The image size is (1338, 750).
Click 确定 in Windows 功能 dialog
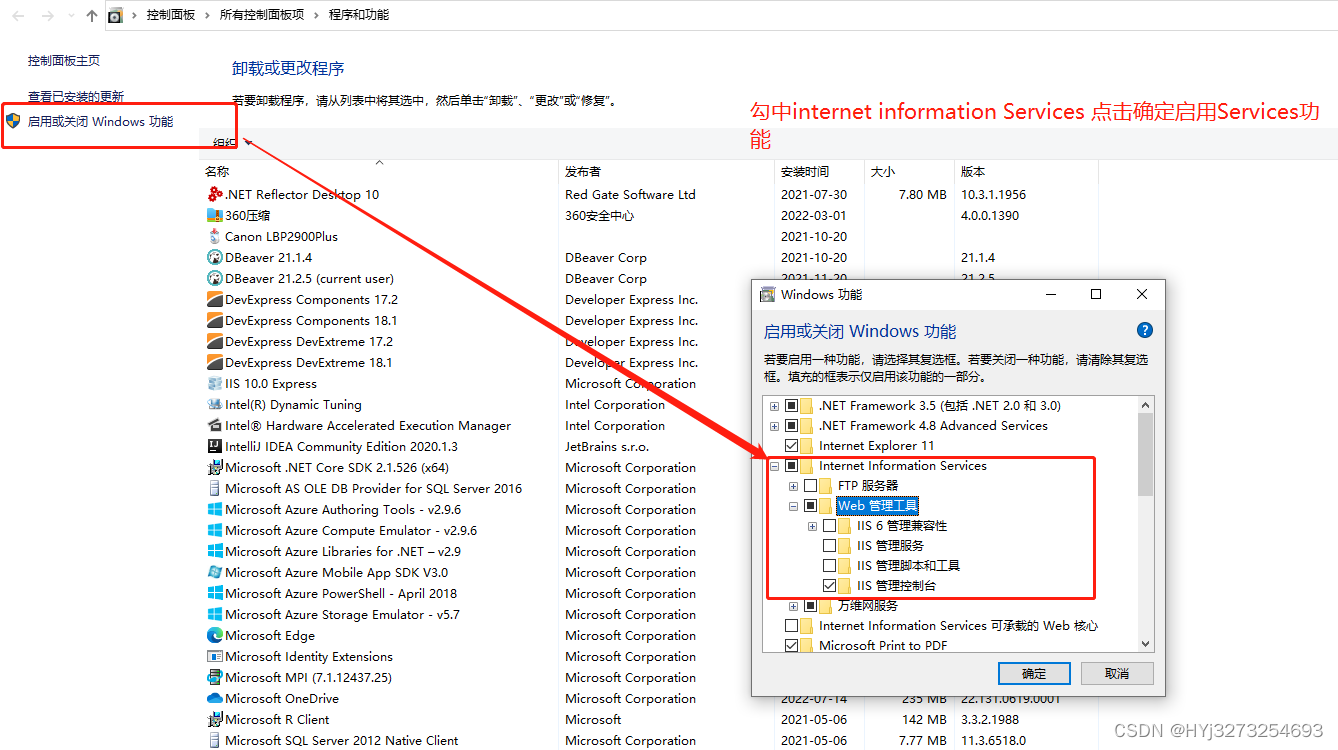(1034, 673)
